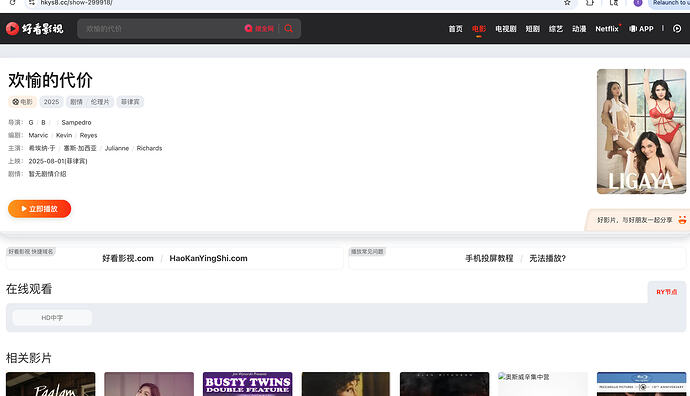
Task: Click cast name Richards
Action: [x=149, y=148]
